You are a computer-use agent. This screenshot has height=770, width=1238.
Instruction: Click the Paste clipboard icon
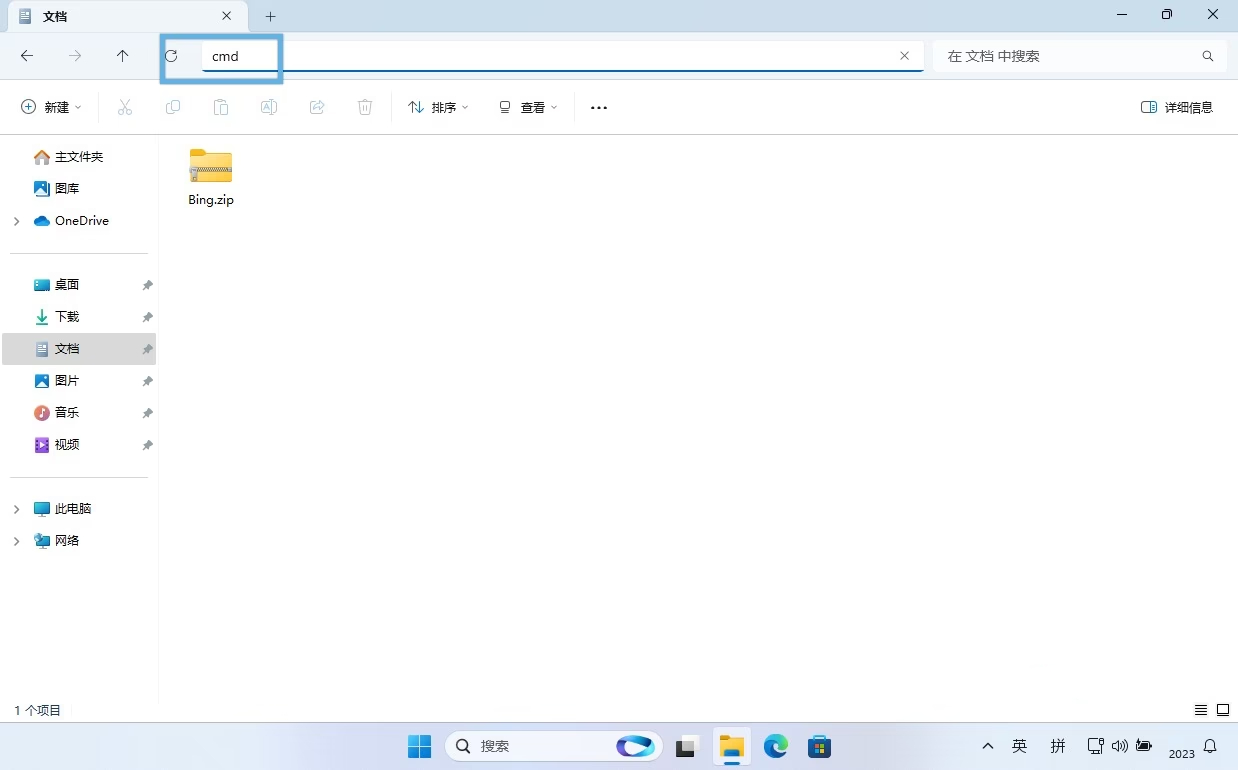coord(221,107)
